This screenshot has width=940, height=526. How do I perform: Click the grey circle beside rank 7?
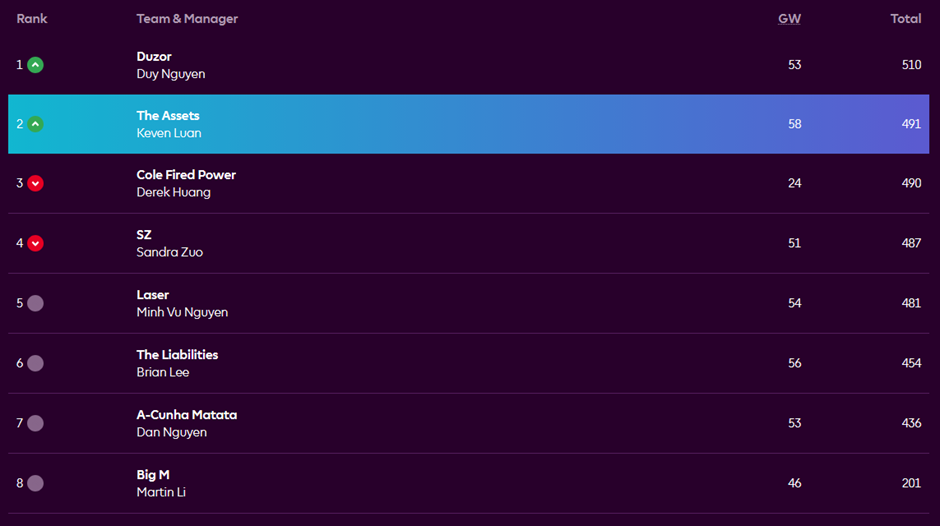[35, 423]
